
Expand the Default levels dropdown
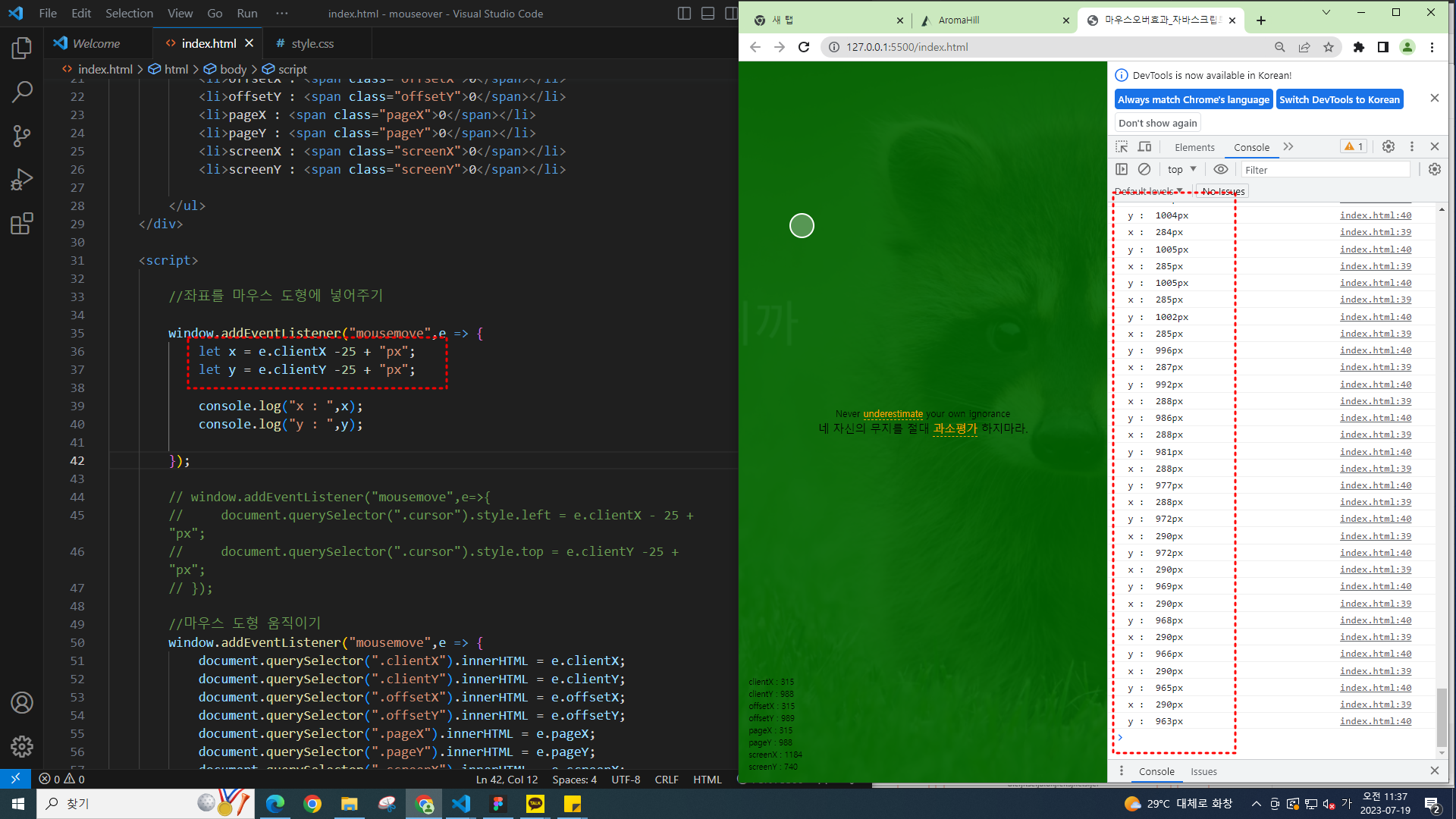pos(1148,191)
